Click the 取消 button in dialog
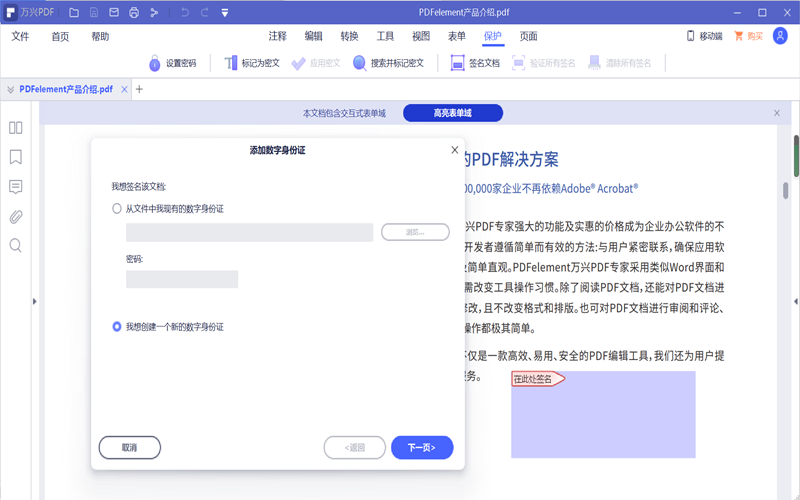The height and width of the screenshot is (500, 800). 129,447
